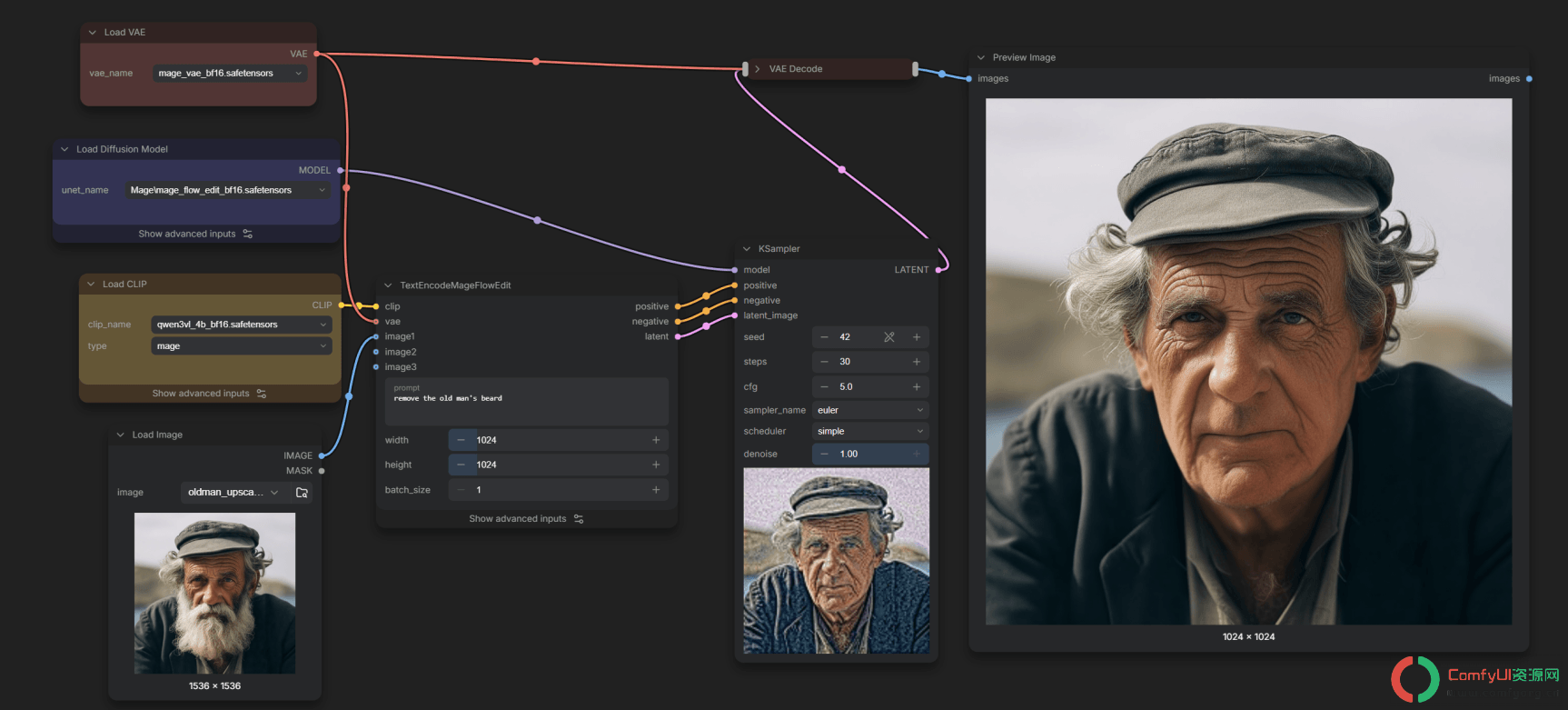Click the advanced inputs icon in Load Diffusion Model
Image resolution: width=1568 pixels, height=710 pixels.
pos(248,235)
